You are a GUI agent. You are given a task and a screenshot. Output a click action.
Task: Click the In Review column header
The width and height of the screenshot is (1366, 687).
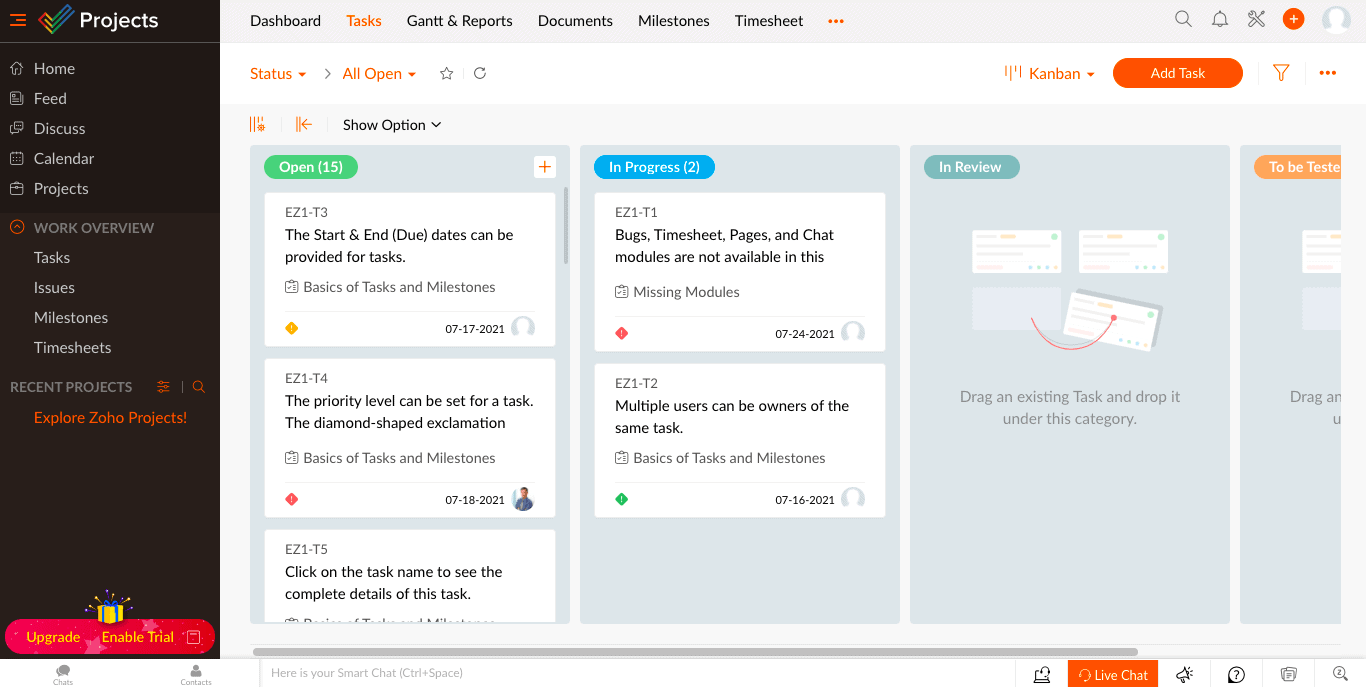tap(970, 167)
